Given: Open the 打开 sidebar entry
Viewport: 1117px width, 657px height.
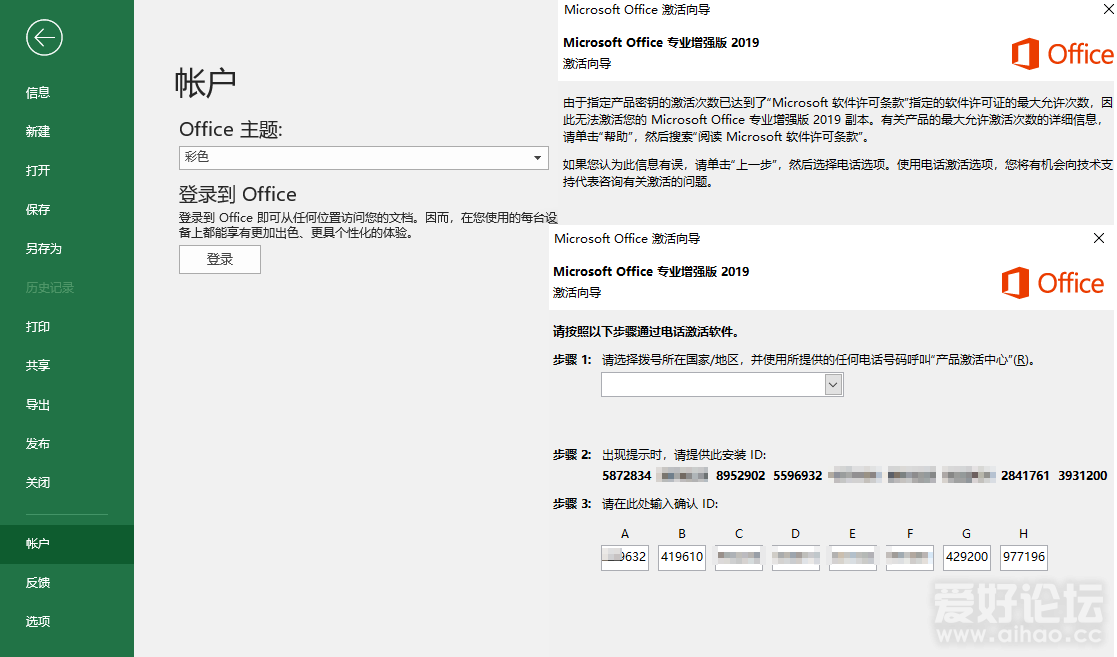Looking at the screenshot, I should 38,171.
